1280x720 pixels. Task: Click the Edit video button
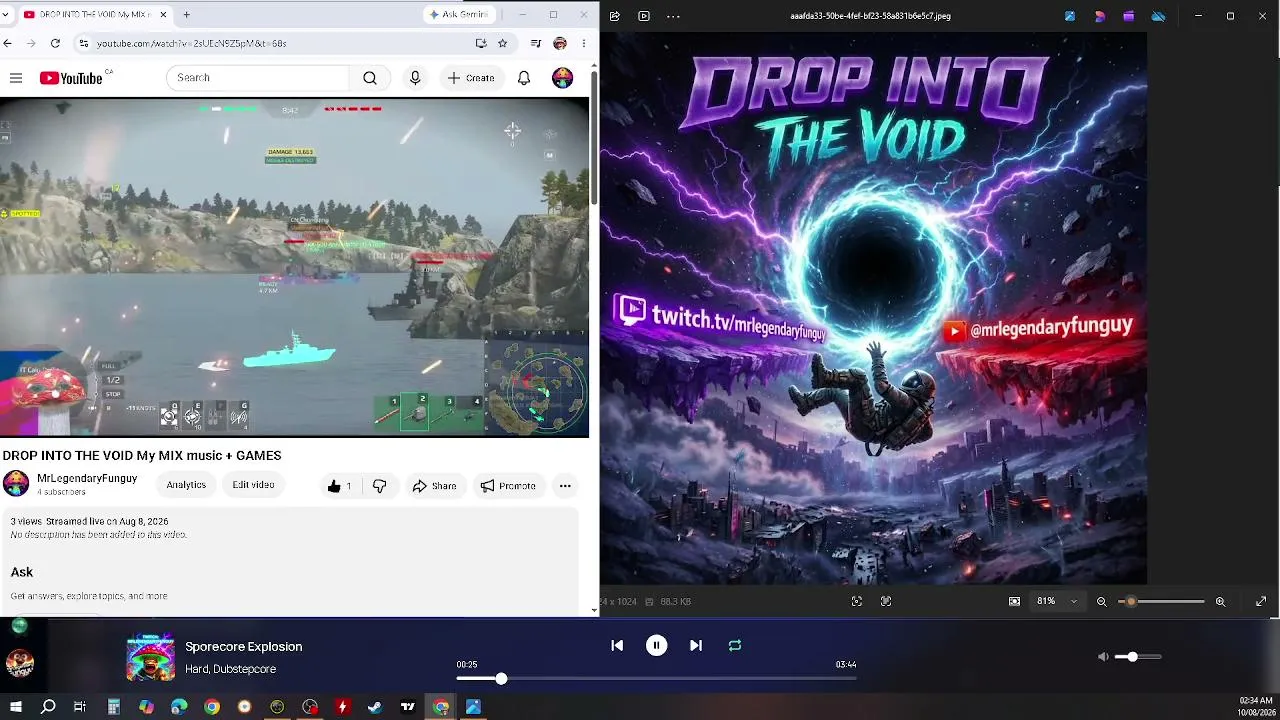pos(253,485)
